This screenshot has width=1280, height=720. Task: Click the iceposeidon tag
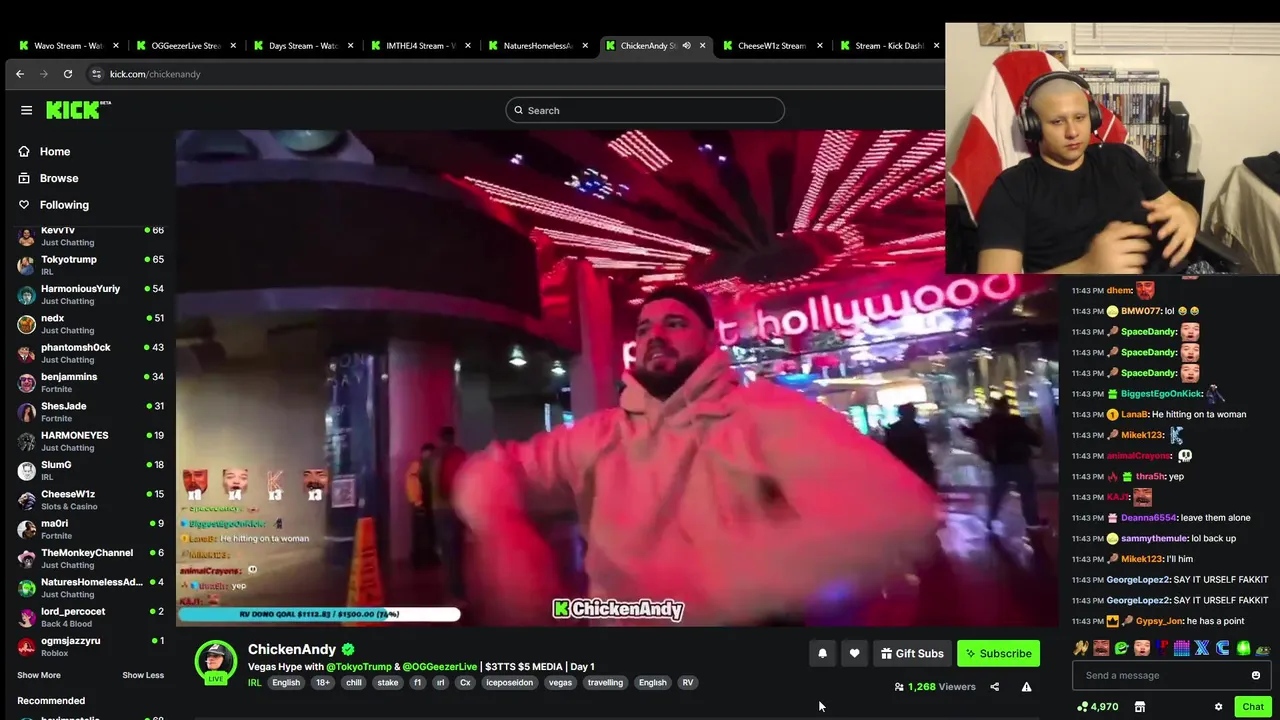click(x=510, y=683)
